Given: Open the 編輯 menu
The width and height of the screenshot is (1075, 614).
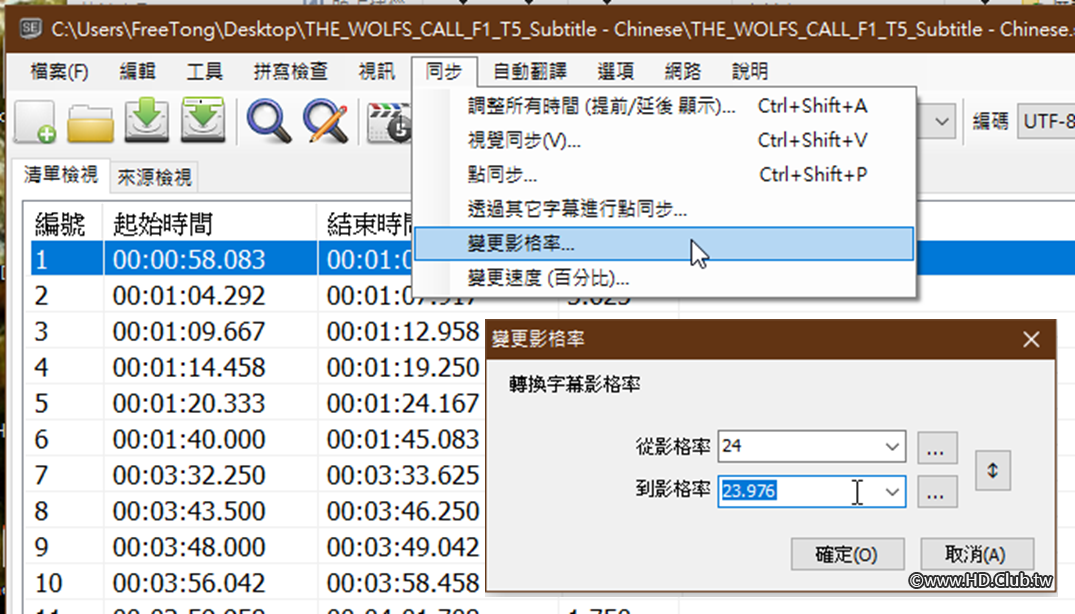Looking at the screenshot, I should (138, 71).
